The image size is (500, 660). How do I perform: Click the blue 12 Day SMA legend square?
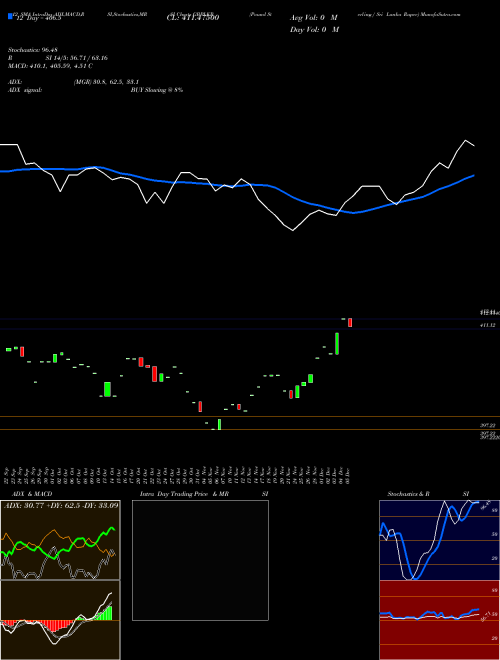click(x=10, y=16)
